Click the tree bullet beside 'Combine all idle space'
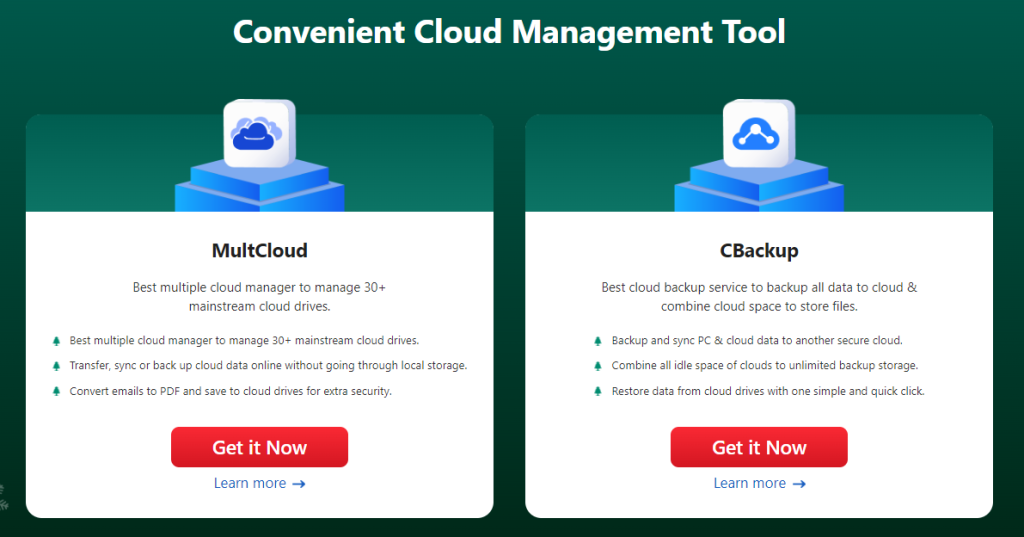The height and width of the screenshot is (537, 1024). [598, 366]
